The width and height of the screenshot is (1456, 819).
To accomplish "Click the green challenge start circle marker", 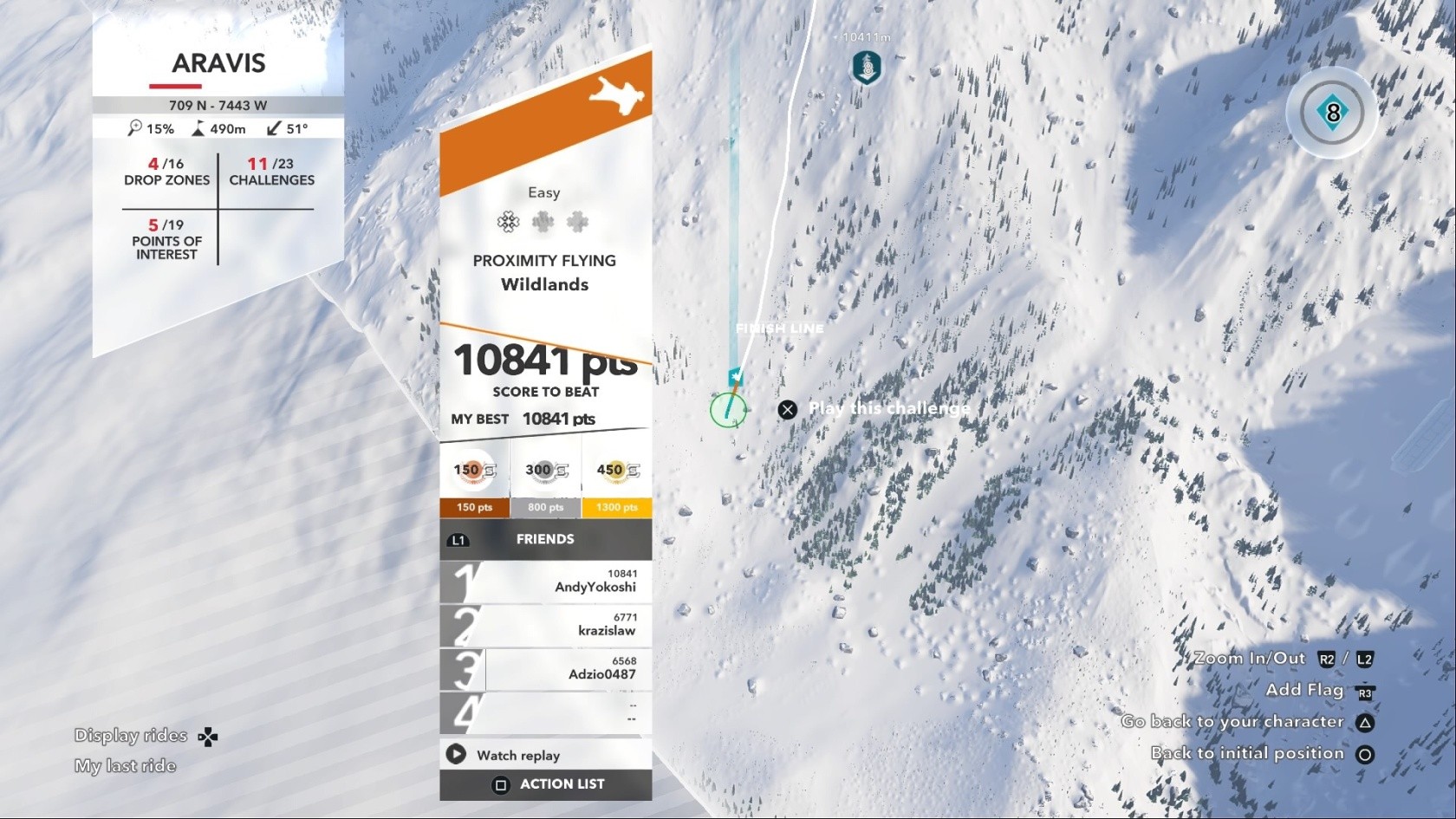I will tap(728, 410).
